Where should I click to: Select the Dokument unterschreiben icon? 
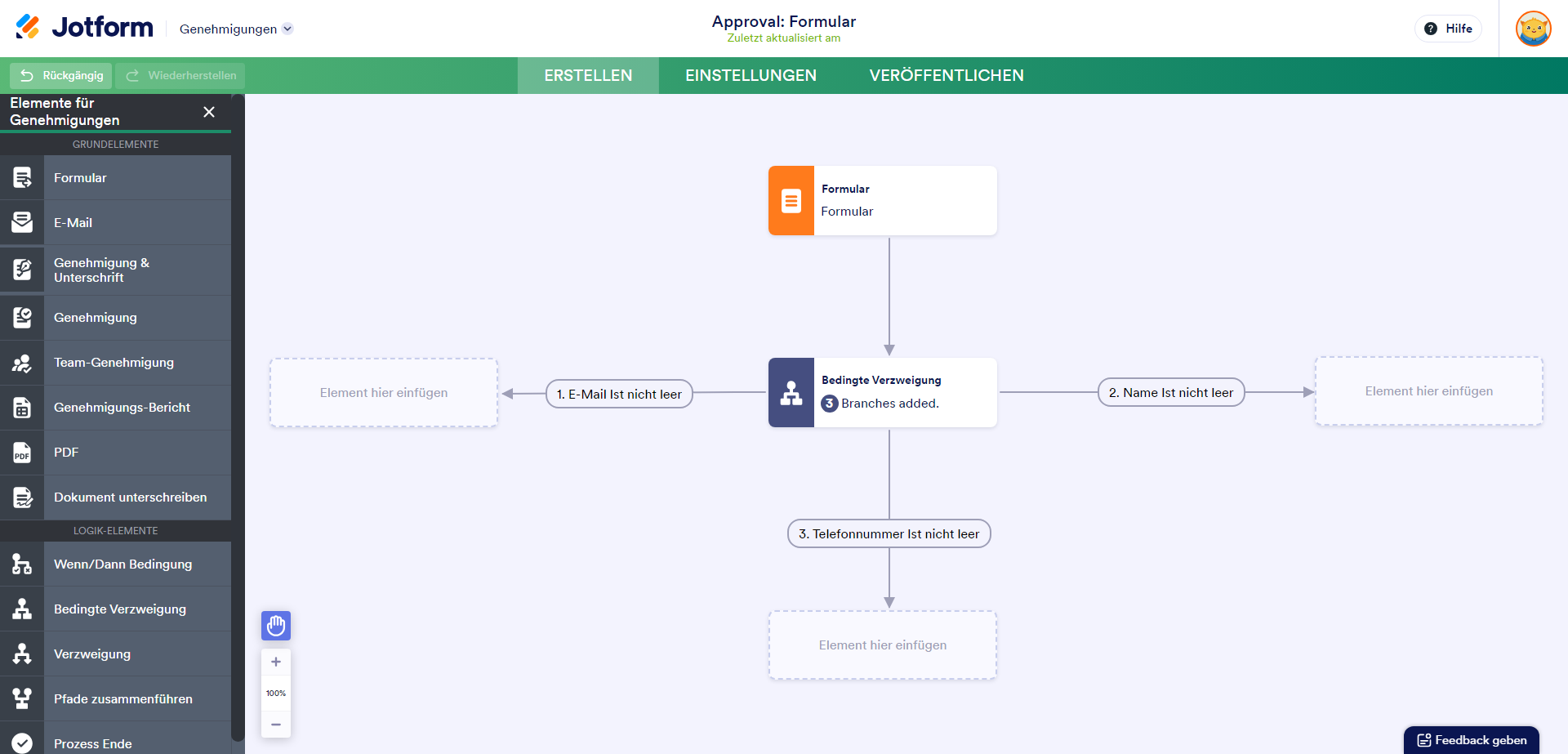click(22, 497)
